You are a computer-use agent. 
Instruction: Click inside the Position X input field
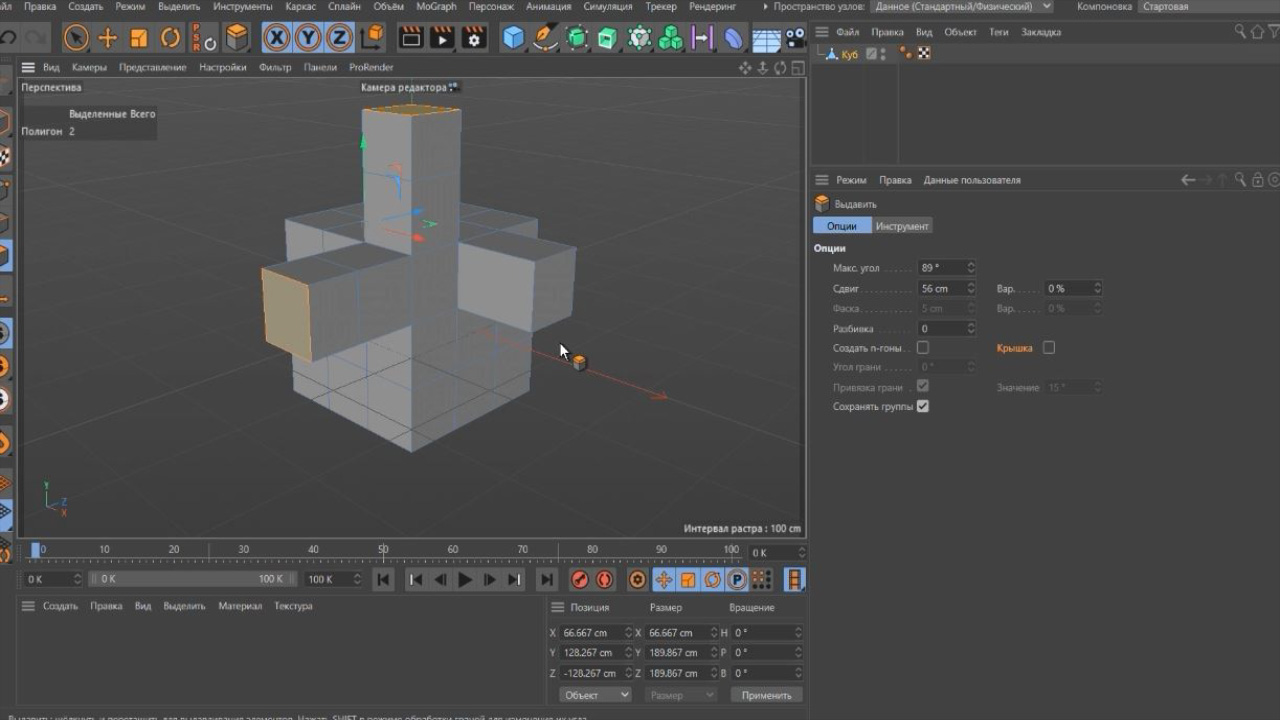(585, 632)
